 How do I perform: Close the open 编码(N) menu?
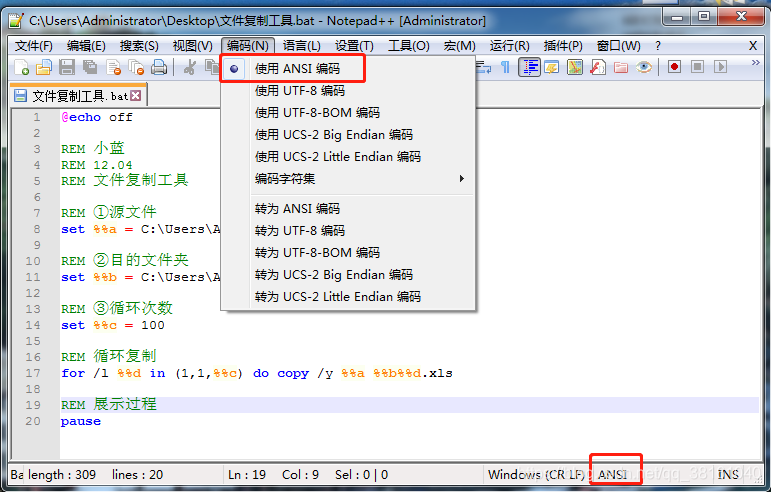(248, 46)
